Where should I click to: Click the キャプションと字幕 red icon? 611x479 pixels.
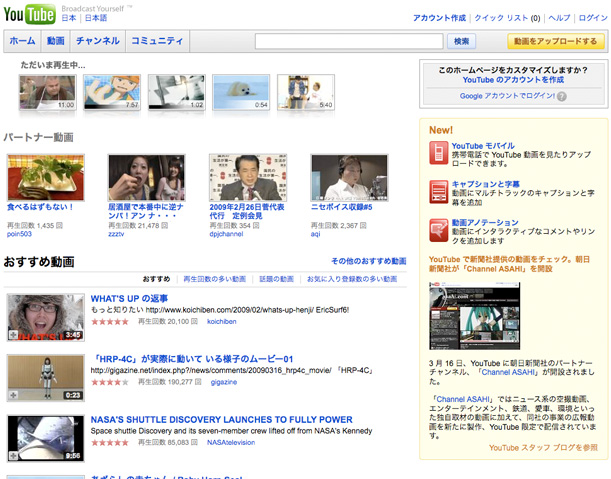point(439,192)
